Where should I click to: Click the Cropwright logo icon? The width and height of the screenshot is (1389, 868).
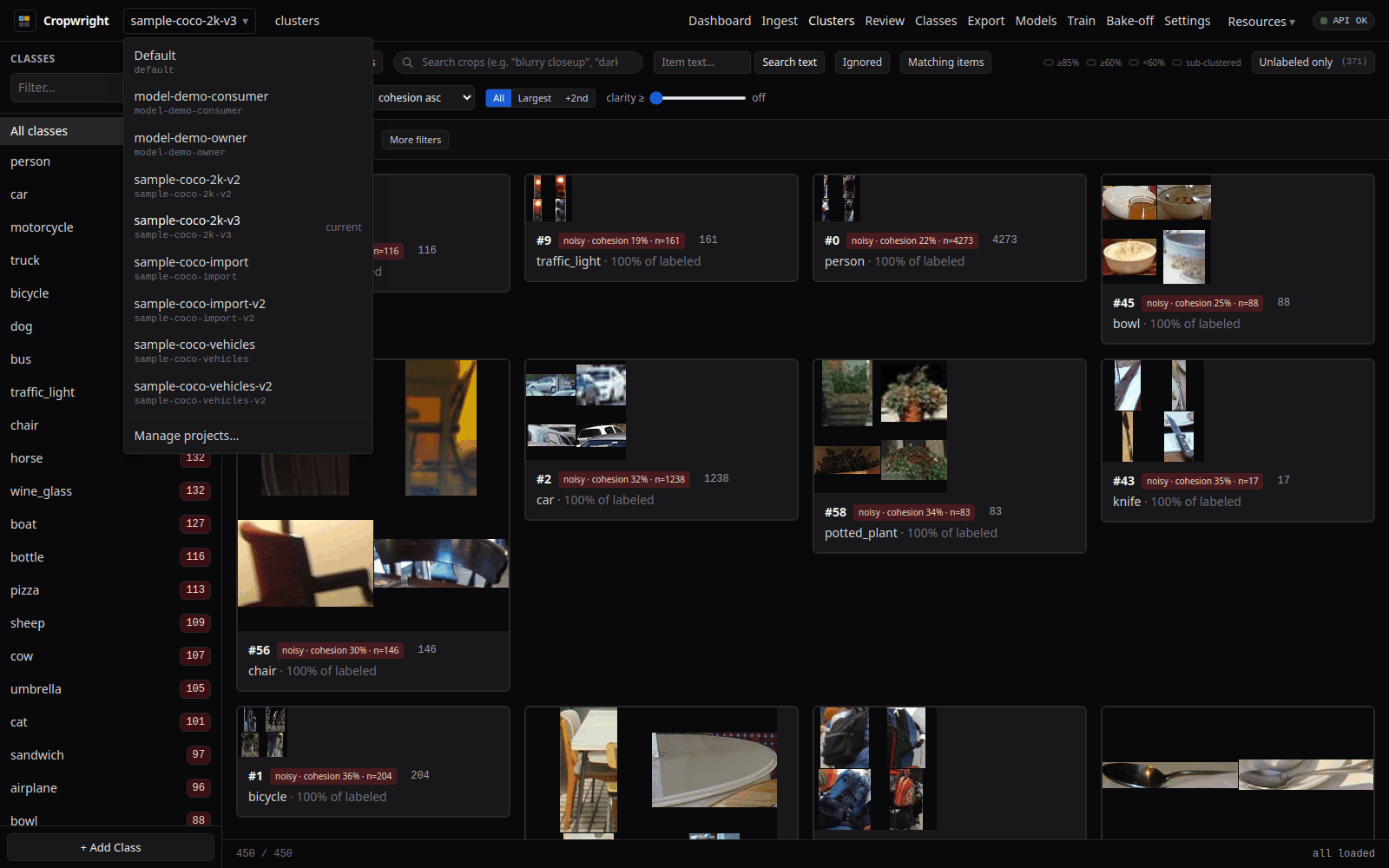24,20
